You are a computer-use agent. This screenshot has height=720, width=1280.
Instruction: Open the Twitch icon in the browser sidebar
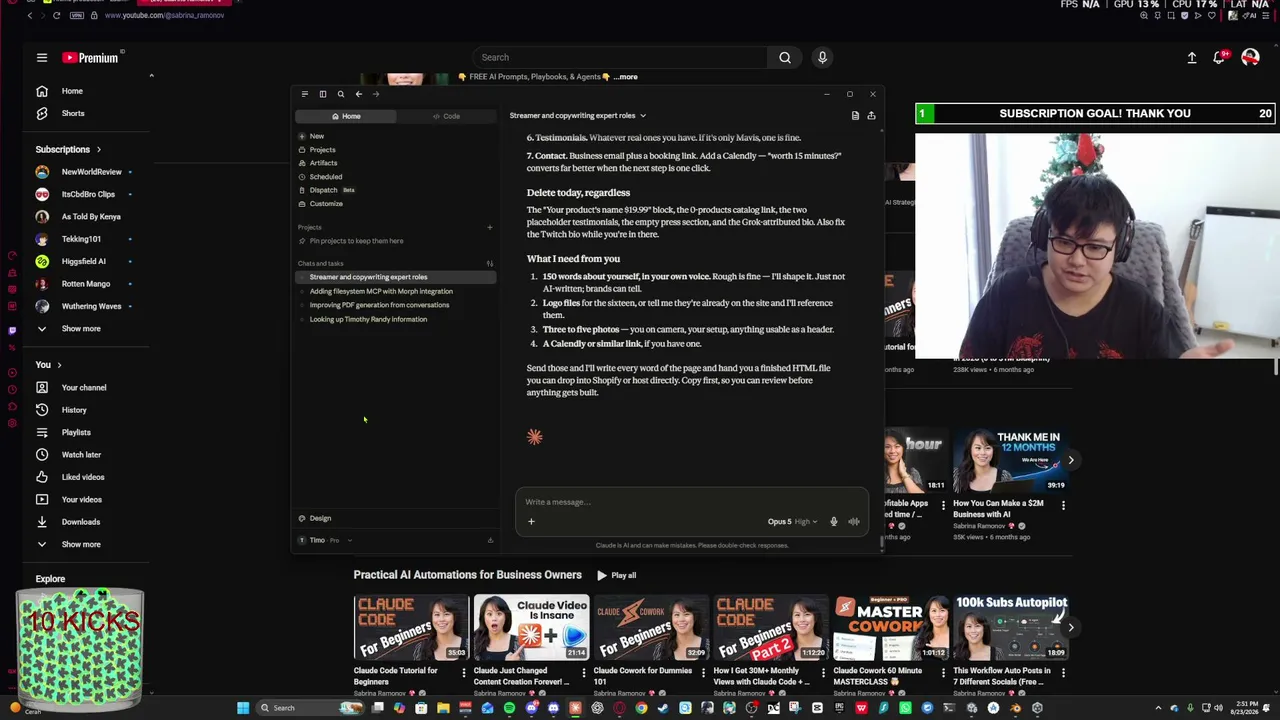[12, 329]
